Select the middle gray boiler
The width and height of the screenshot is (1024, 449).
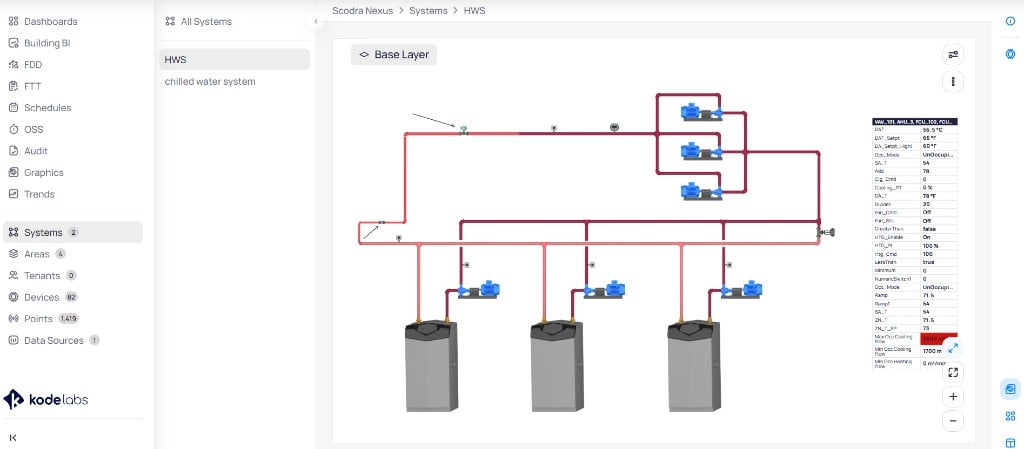(556, 365)
